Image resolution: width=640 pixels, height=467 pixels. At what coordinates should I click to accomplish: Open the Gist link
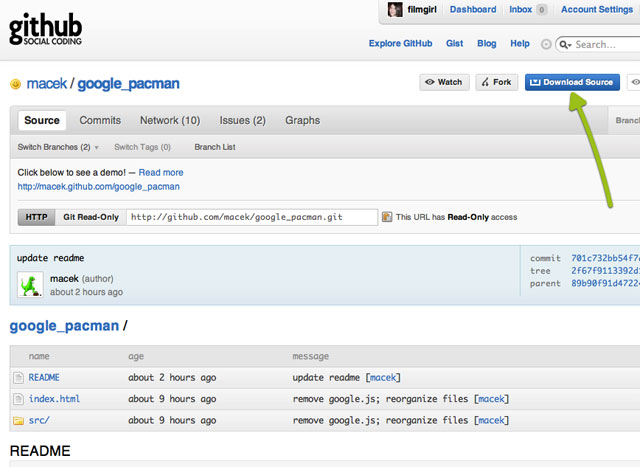[454, 44]
